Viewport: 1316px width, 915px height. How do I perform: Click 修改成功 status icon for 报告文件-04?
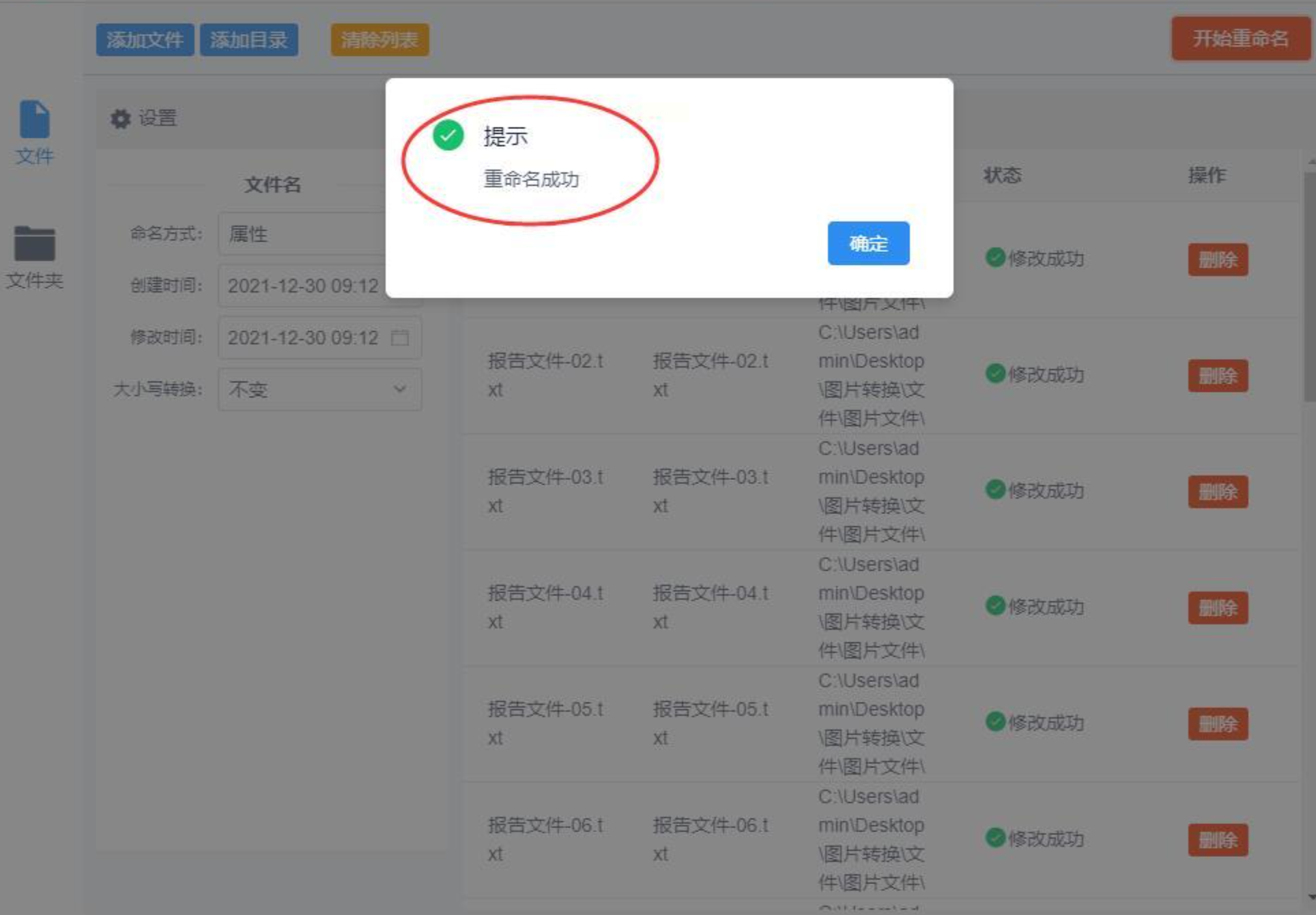coord(995,606)
